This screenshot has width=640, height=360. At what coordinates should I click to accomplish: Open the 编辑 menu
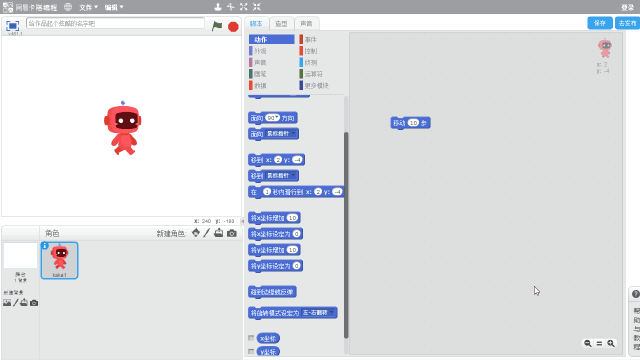point(113,7)
